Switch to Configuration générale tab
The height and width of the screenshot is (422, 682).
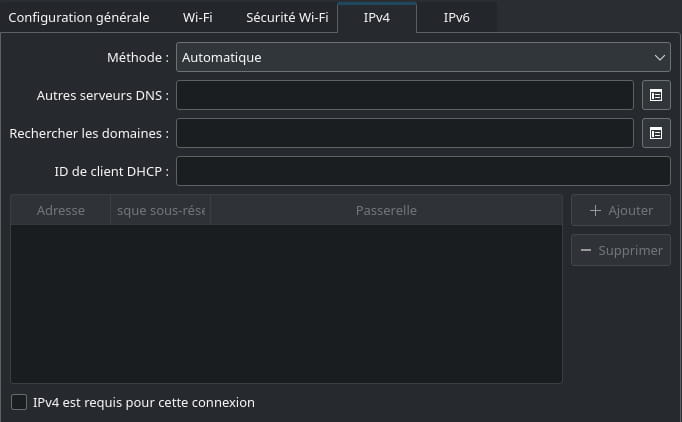[x=79, y=18]
